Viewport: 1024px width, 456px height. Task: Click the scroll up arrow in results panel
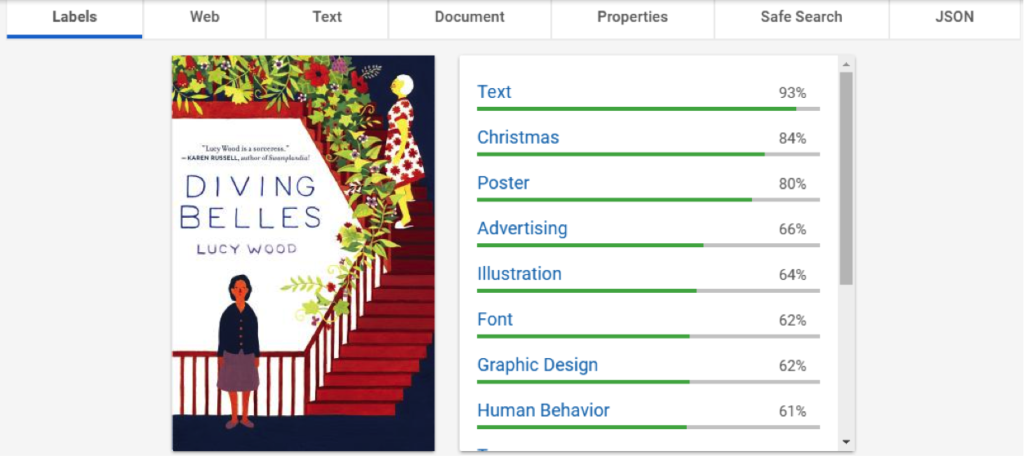[846, 64]
